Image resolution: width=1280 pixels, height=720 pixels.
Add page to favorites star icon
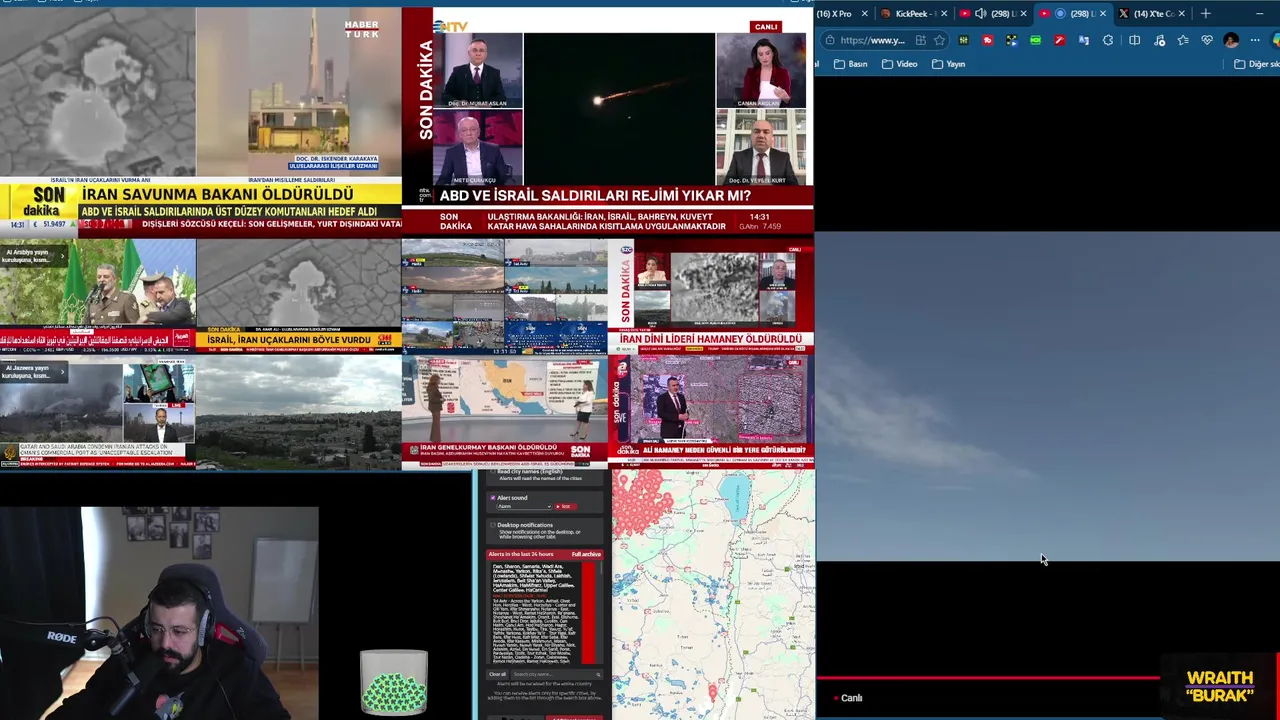tap(939, 40)
